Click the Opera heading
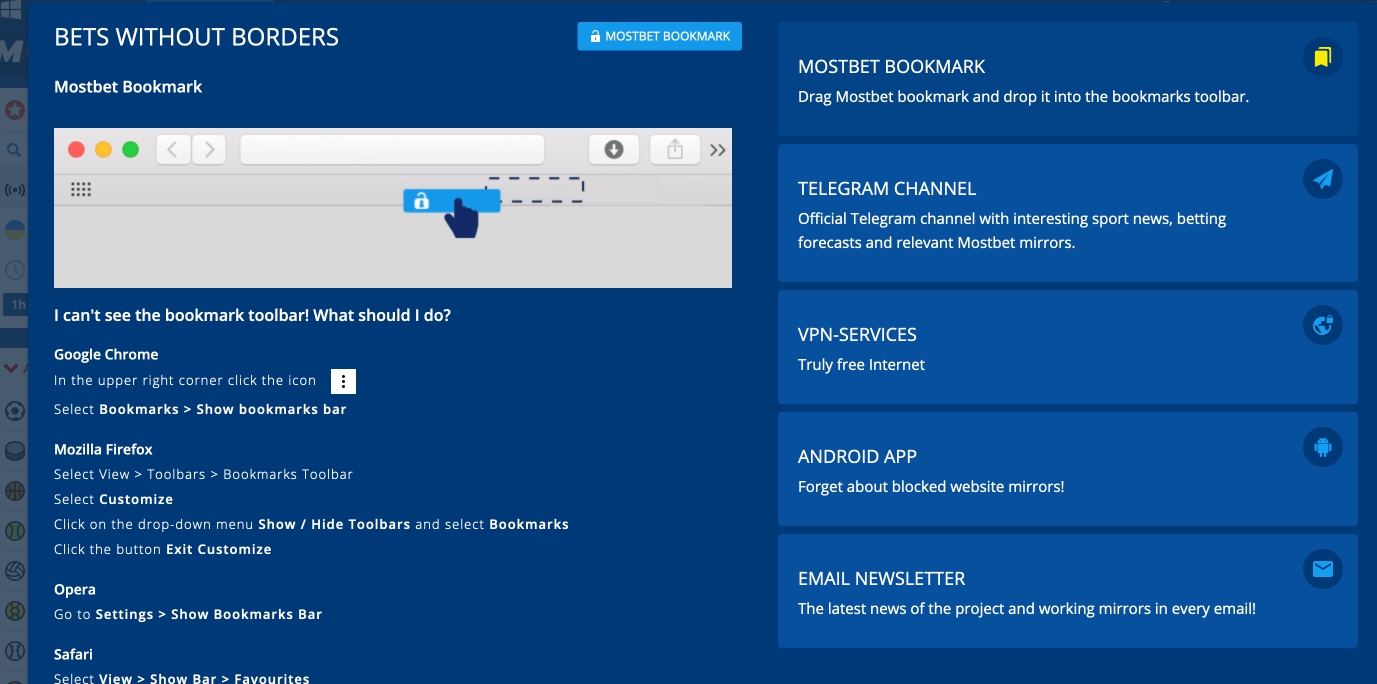1377x684 pixels. pyautogui.click(x=75, y=589)
